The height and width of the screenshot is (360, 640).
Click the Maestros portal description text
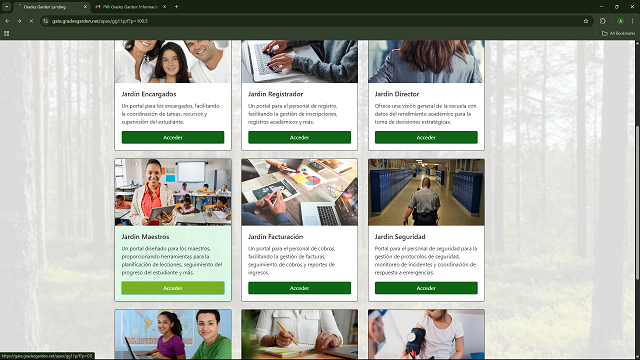pyautogui.click(x=172, y=260)
